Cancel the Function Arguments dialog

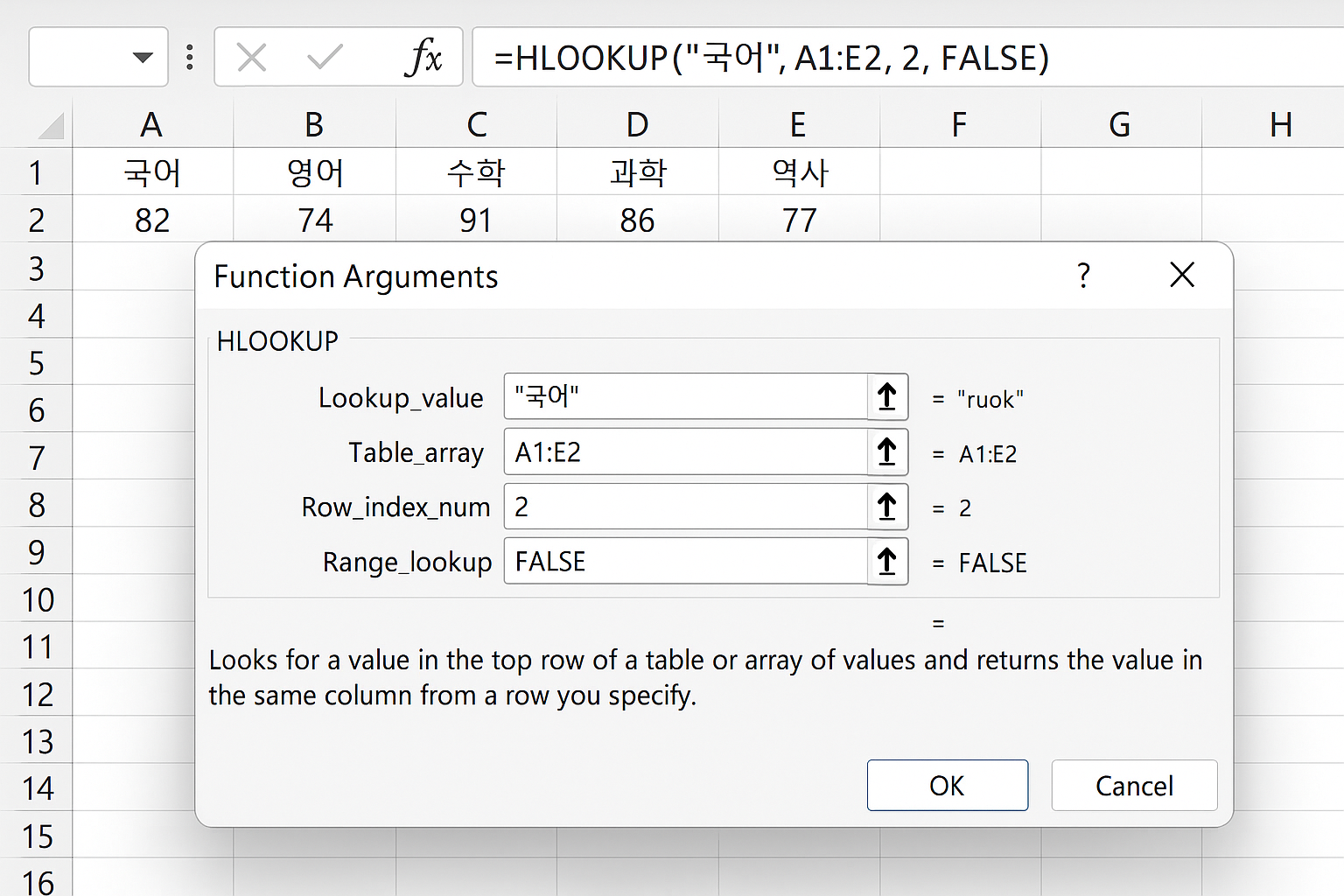point(1134,785)
